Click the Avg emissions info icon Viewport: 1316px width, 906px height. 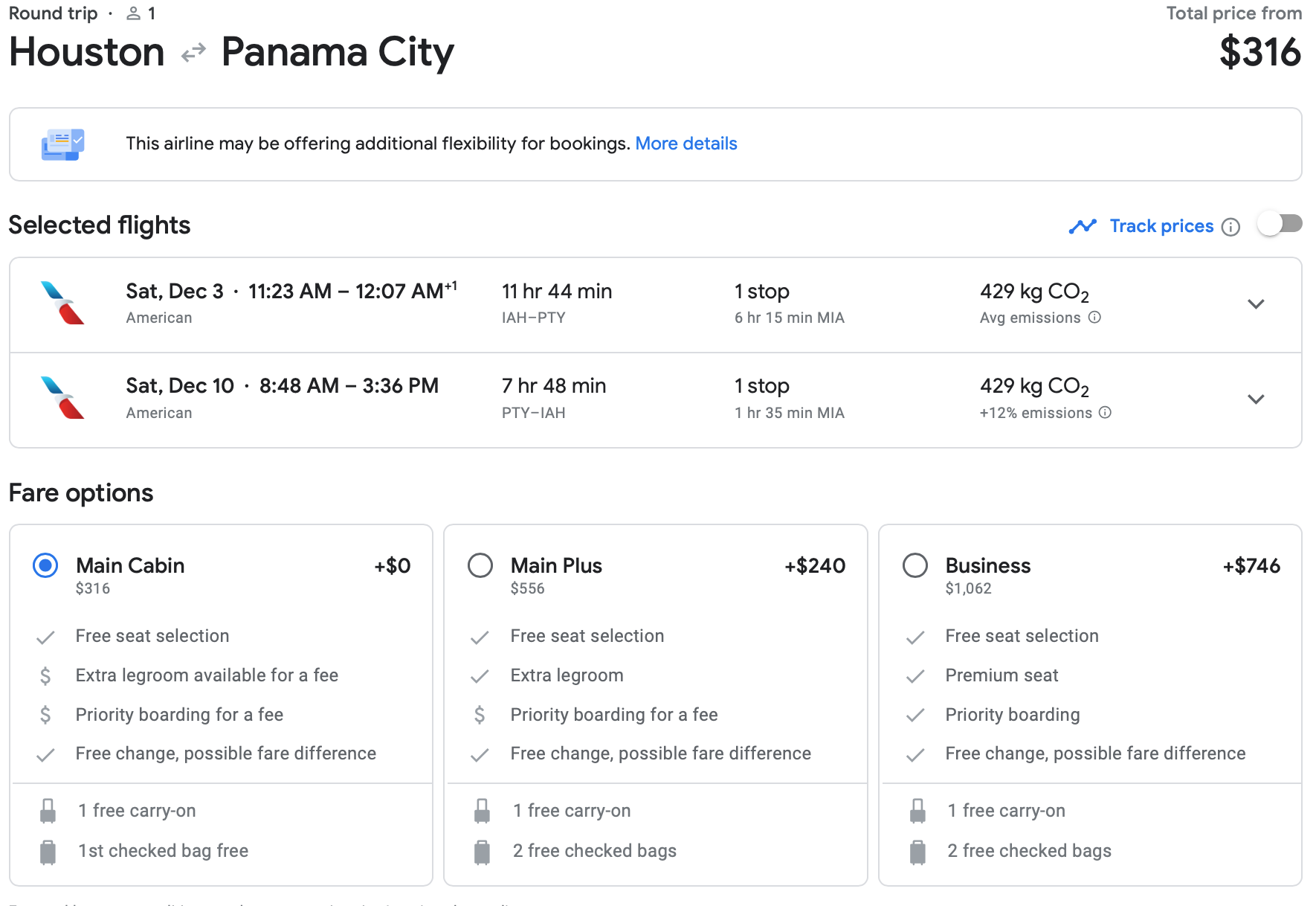(x=1094, y=318)
